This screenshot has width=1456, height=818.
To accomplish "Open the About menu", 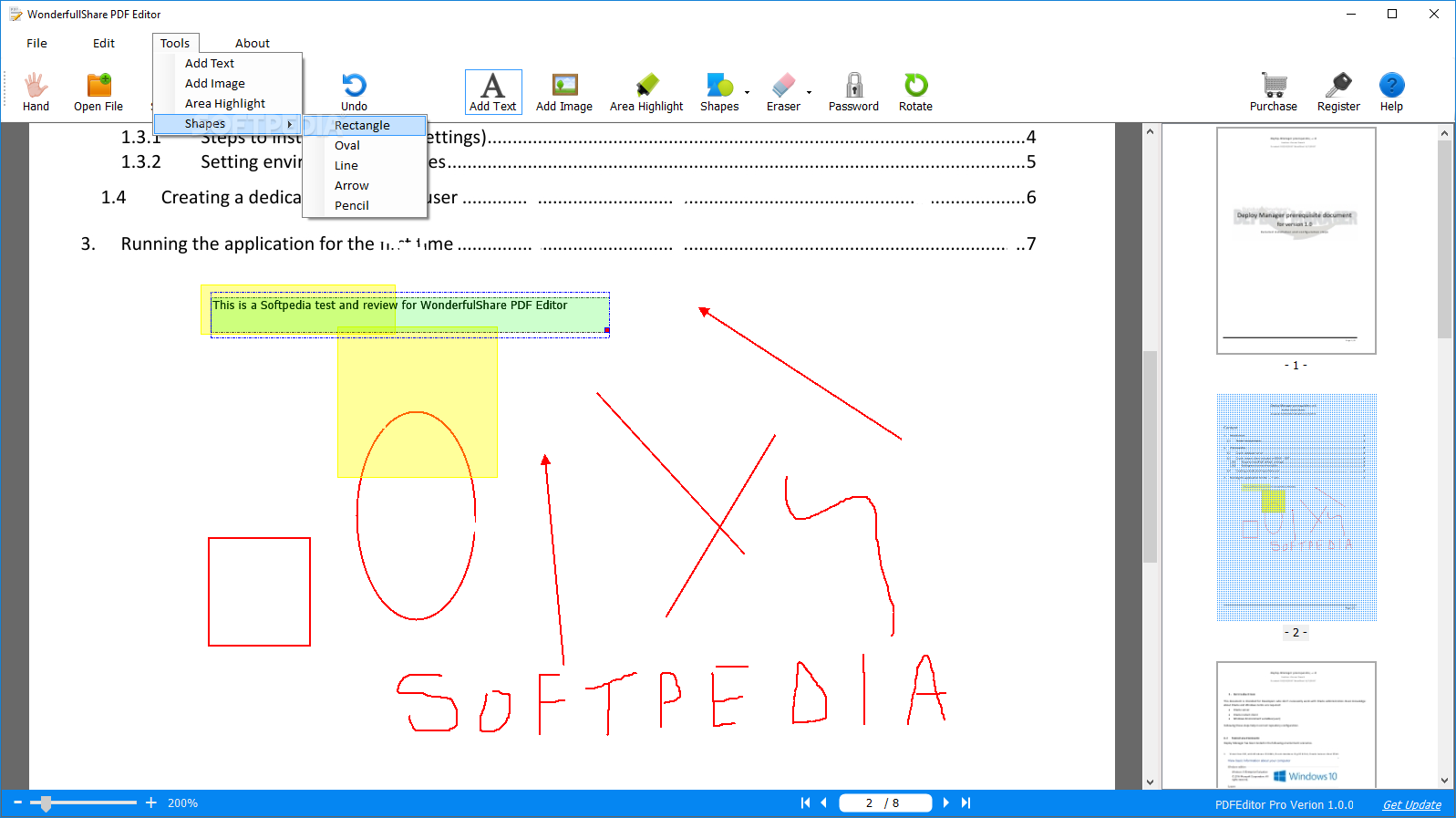I will [x=253, y=43].
